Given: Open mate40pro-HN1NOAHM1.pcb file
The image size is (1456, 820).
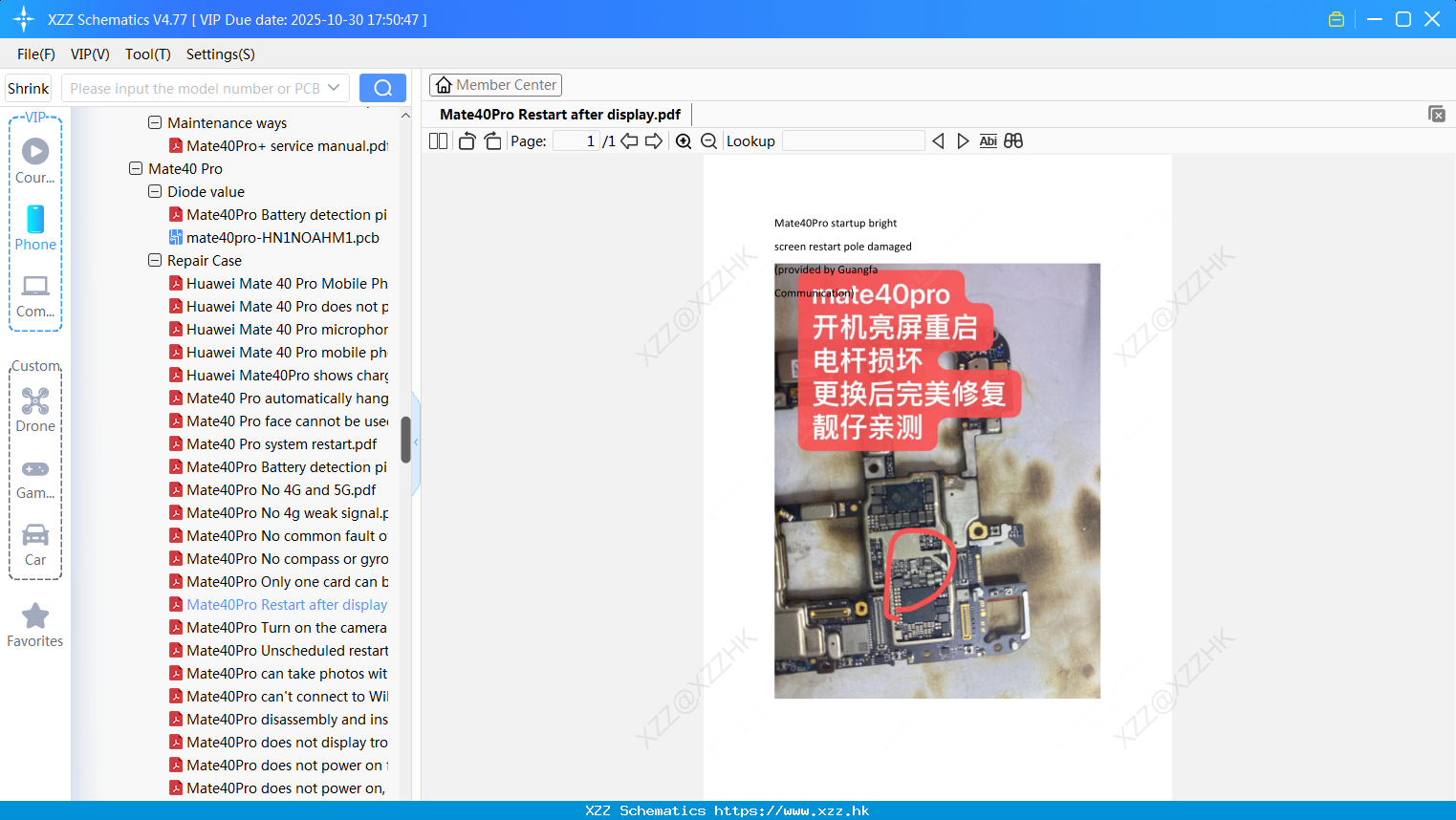Looking at the screenshot, I should (x=273, y=237).
